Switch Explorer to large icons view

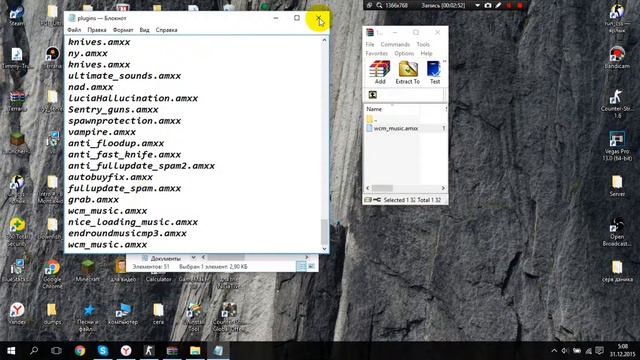(x=311, y=267)
